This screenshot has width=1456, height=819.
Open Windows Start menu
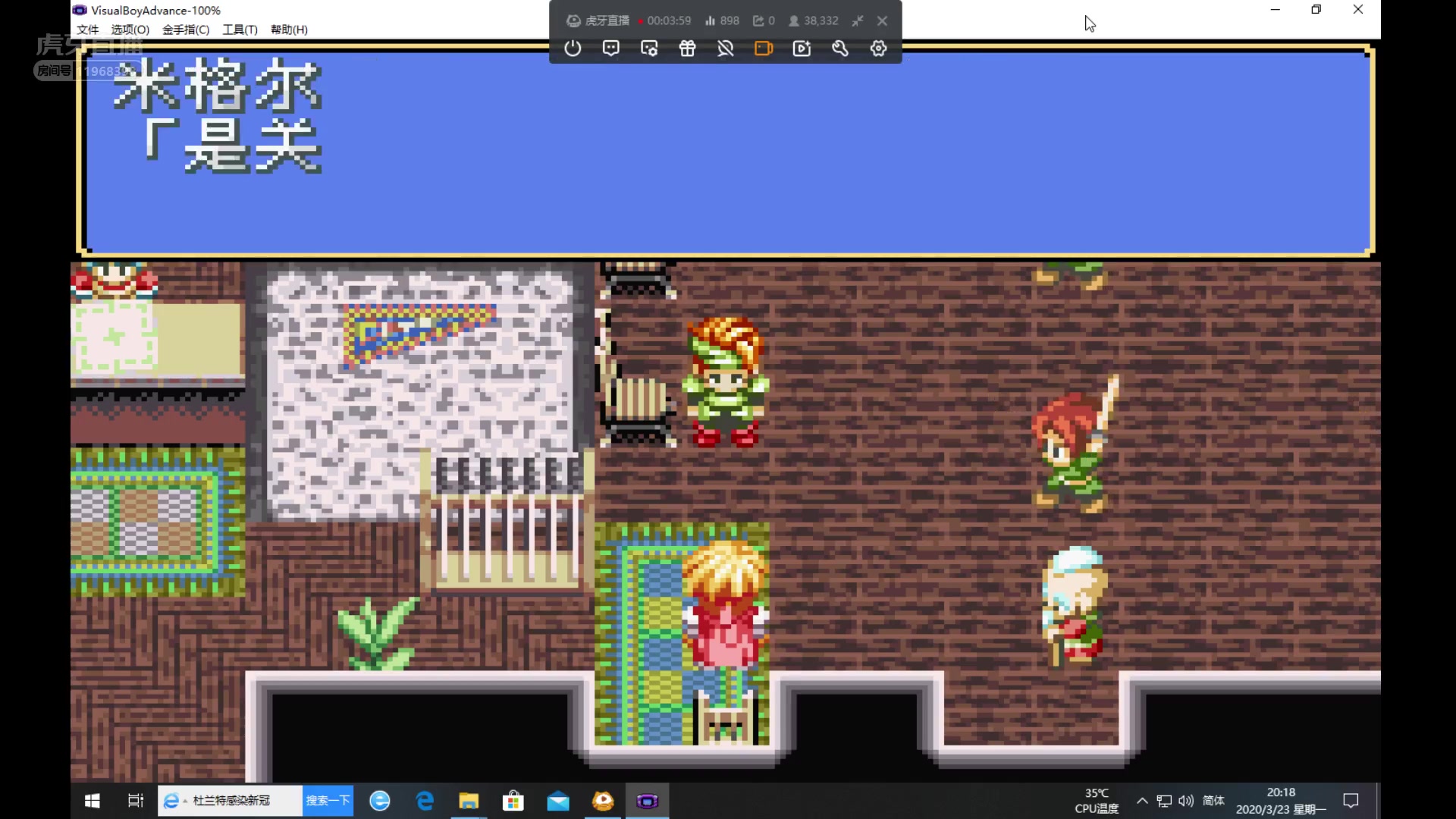(x=93, y=801)
